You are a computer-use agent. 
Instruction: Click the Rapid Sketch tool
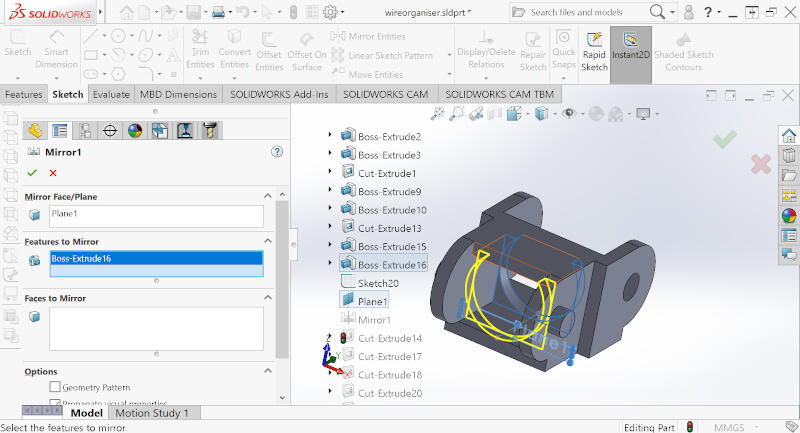(594, 52)
